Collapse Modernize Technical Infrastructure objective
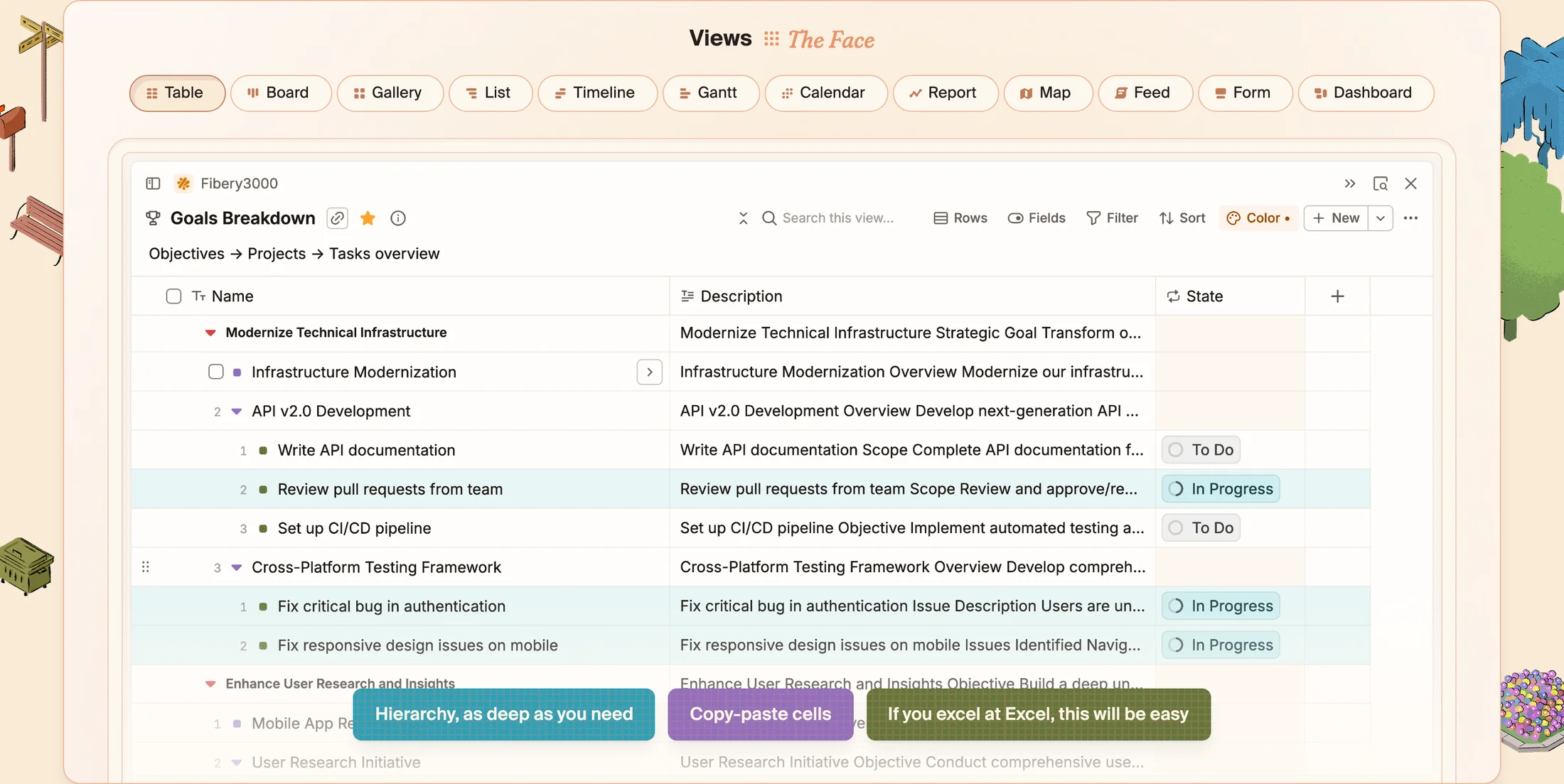The width and height of the screenshot is (1564, 784). (210, 333)
